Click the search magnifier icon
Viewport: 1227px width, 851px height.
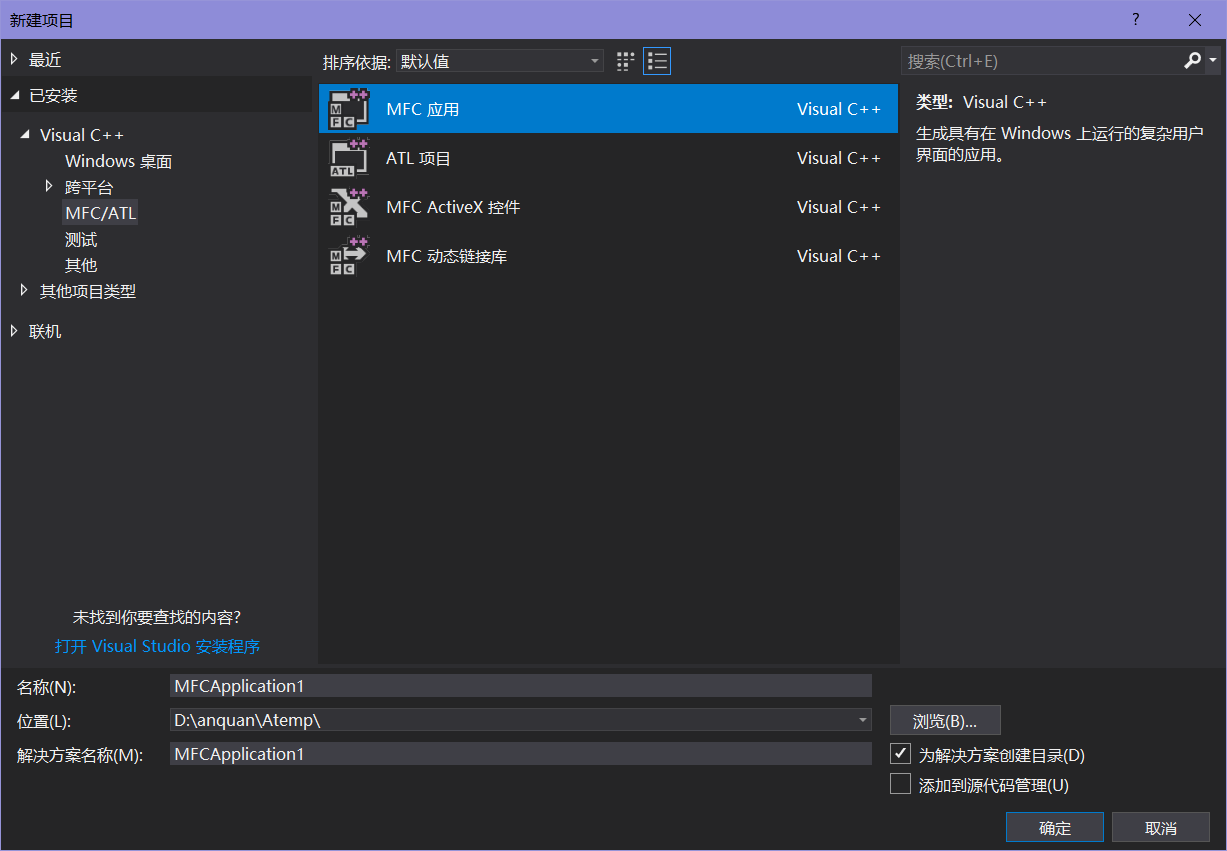click(x=1192, y=61)
